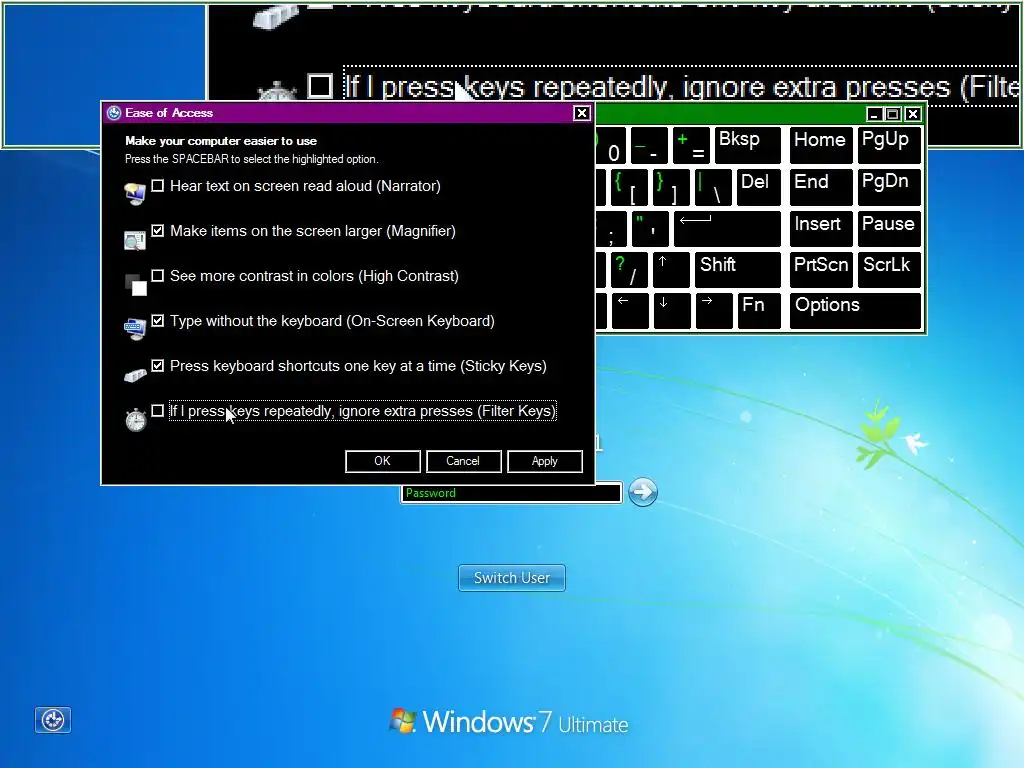Click the High Contrast icon

tap(135, 284)
